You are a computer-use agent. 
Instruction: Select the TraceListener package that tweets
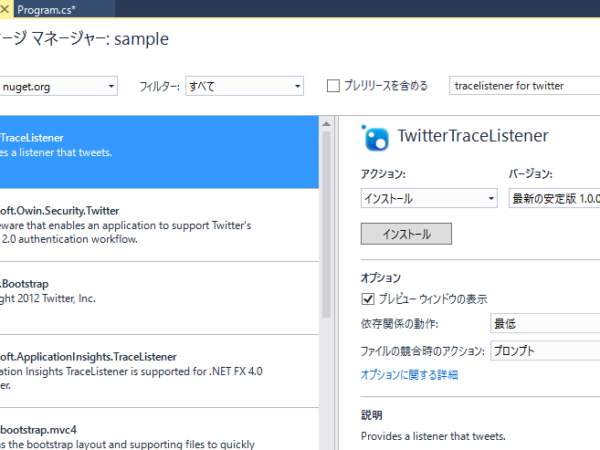(159, 152)
